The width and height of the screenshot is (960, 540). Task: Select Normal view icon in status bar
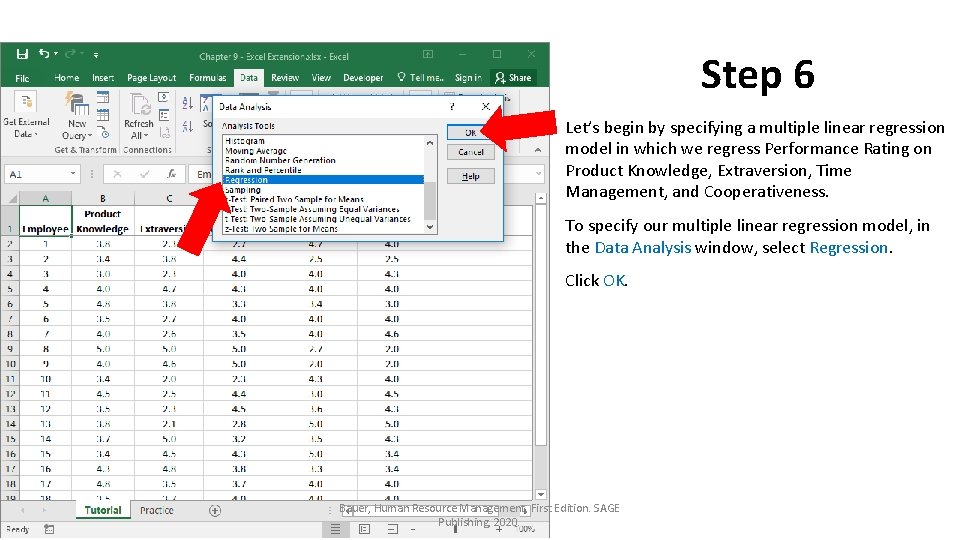(x=335, y=529)
